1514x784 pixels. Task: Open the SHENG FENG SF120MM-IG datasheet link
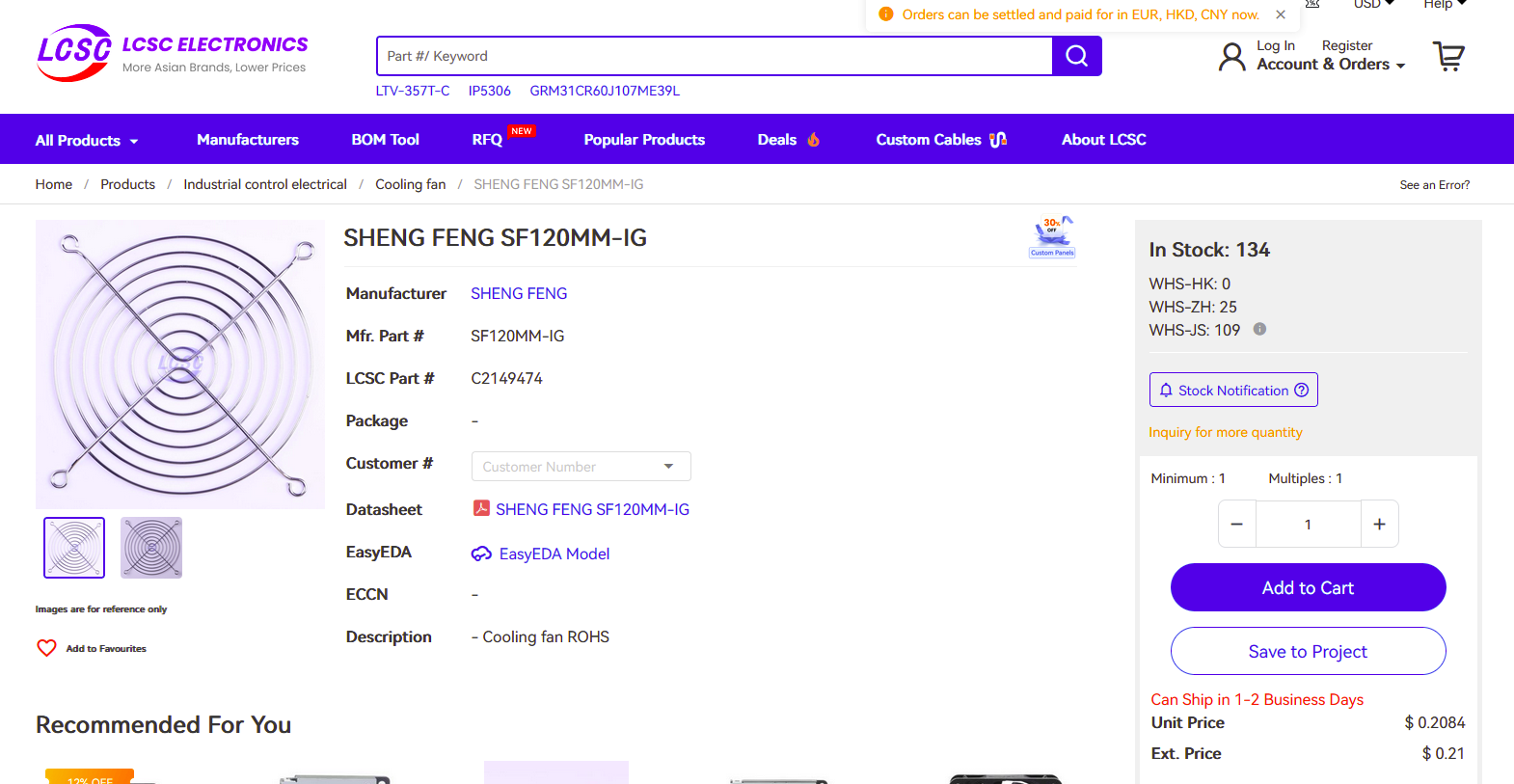click(x=592, y=509)
